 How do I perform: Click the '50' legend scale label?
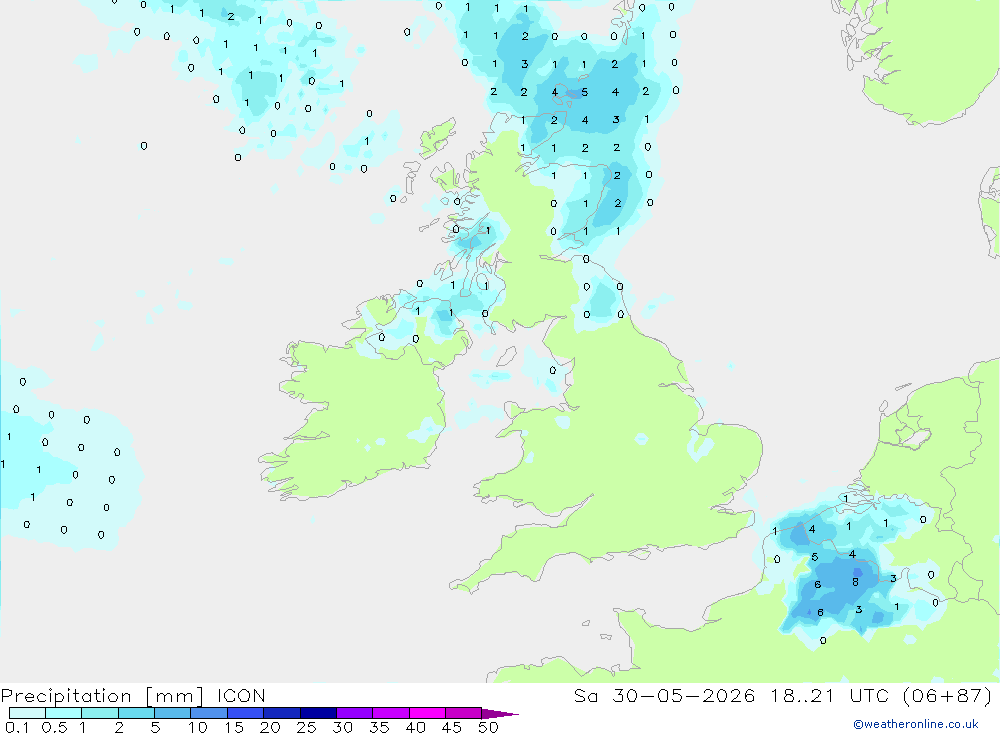(488, 727)
